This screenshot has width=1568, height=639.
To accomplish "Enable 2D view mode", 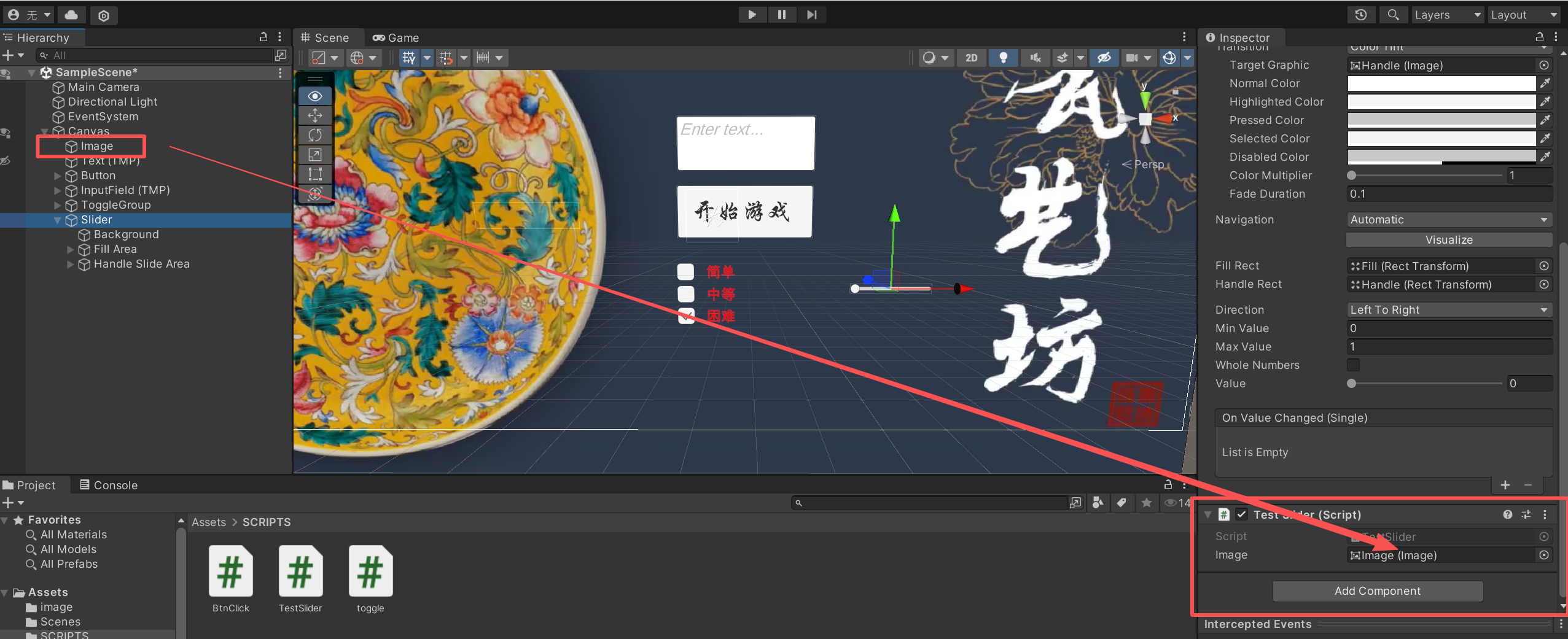I will click(971, 58).
